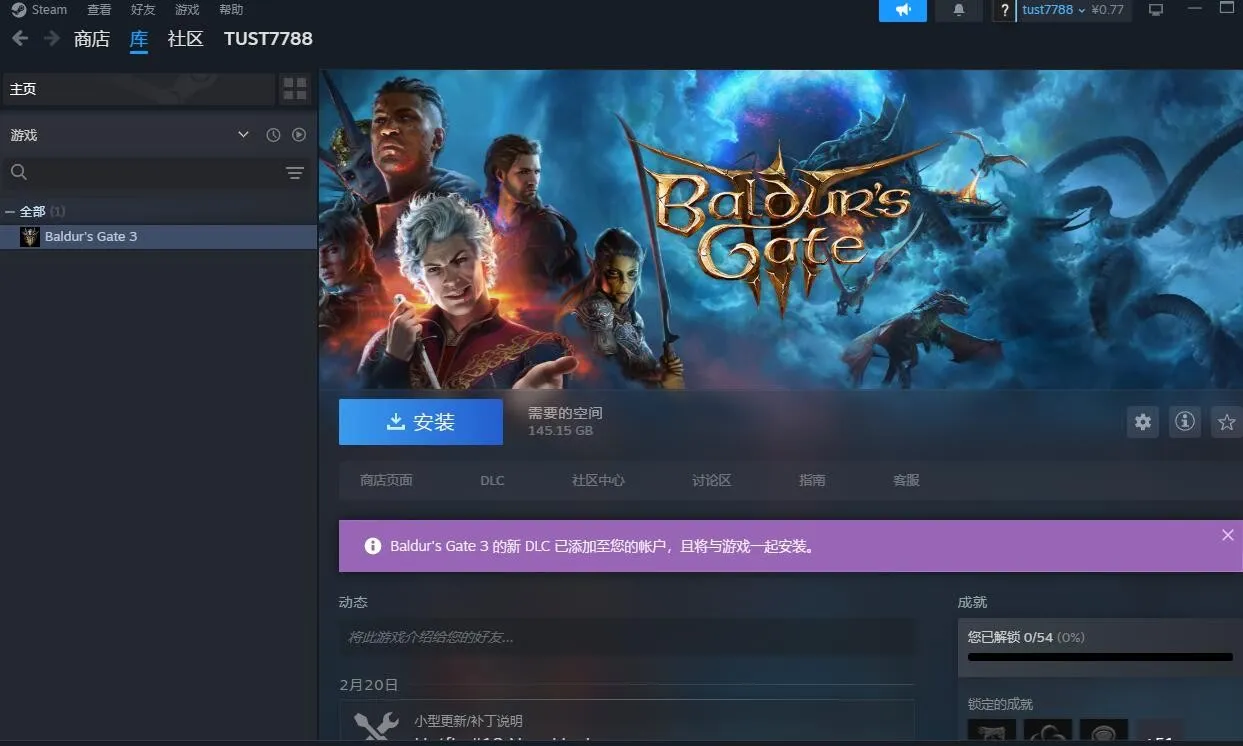Viewport: 1243px width, 746px height.
Task: Click the back navigation arrow
Action: click(x=20, y=39)
